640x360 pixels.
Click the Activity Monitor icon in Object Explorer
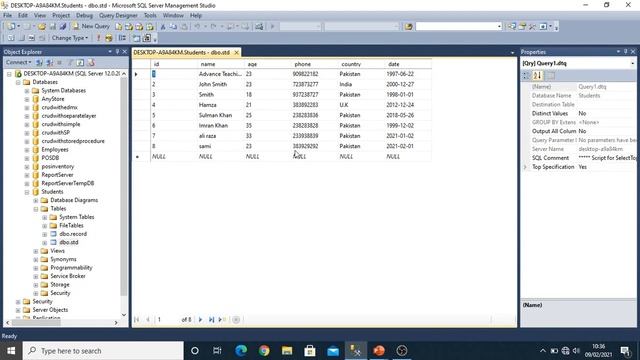click(91, 62)
